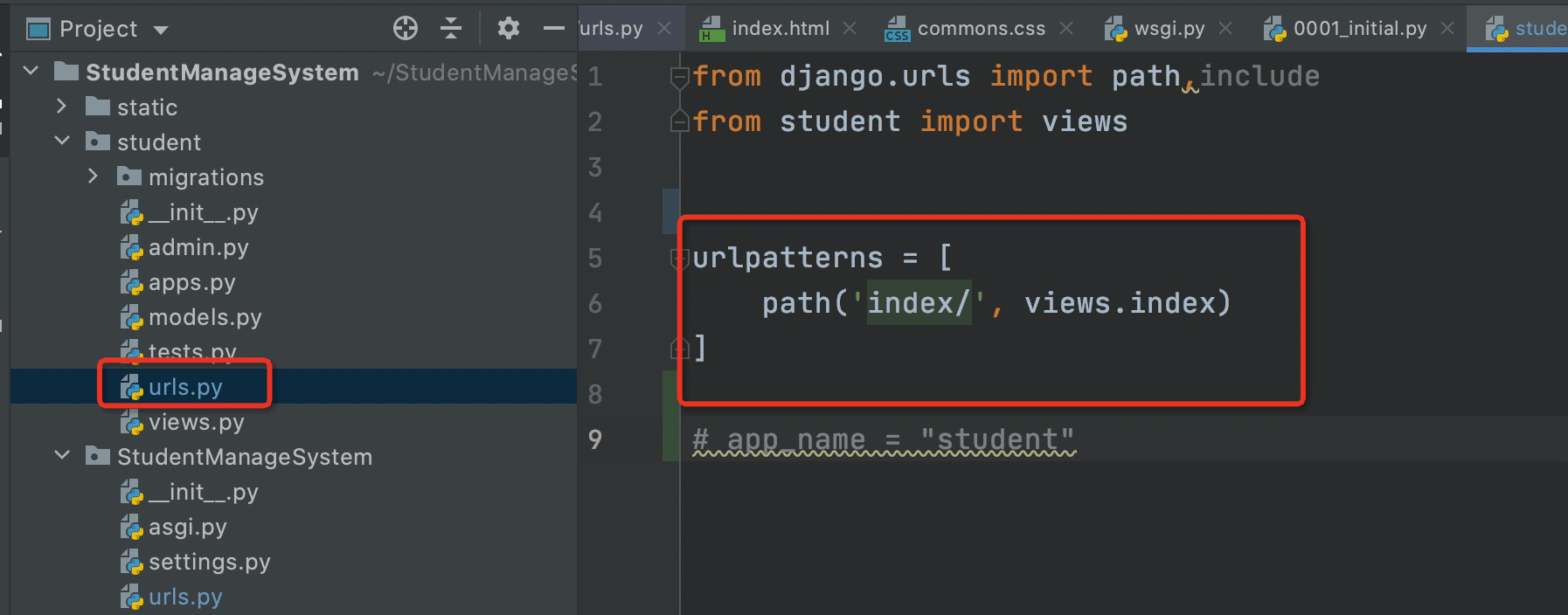Open Project panel settings gear
This screenshot has width=1568, height=615.
pyautogui.click(x=508, y=29)
